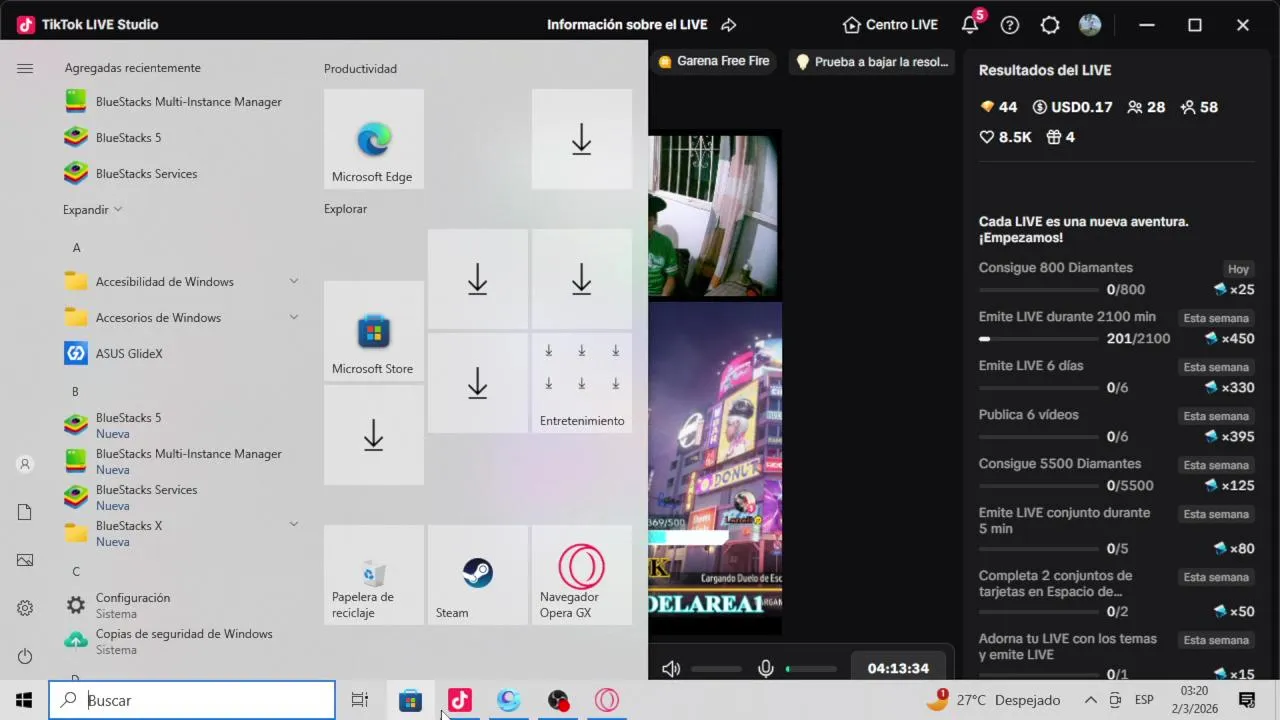Click the 201/2100 progress bar

1037,339
